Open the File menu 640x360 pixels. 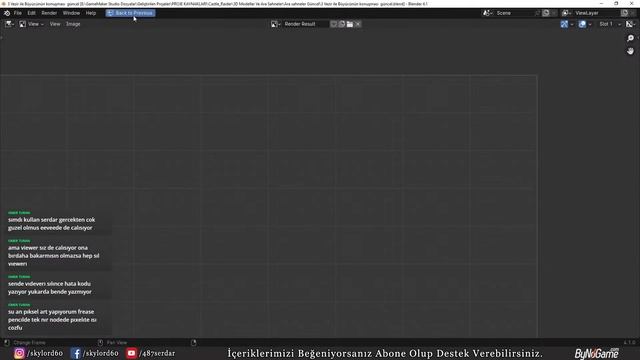tap(18, 13)
